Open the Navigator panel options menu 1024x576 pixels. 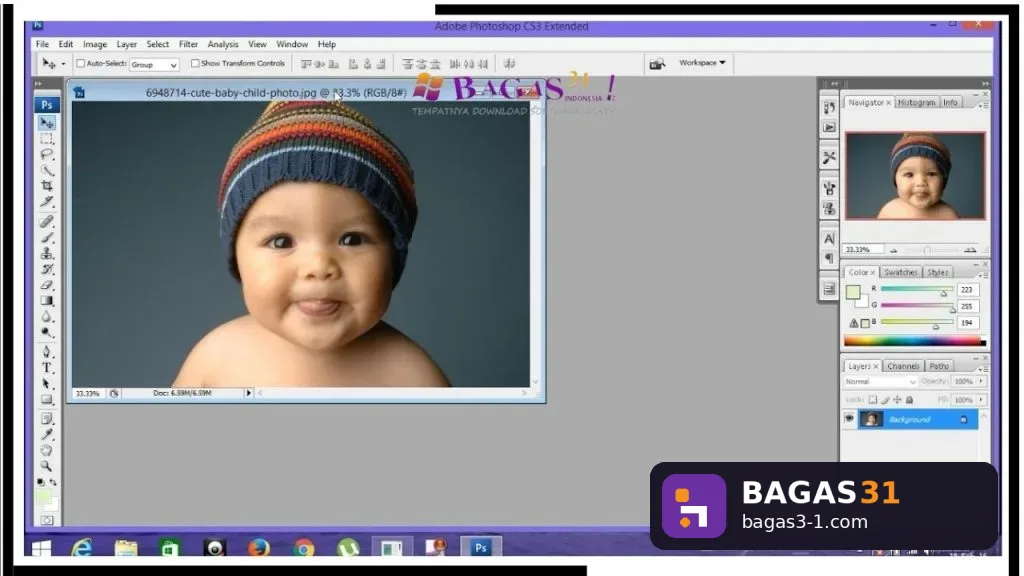coord(982,104)
